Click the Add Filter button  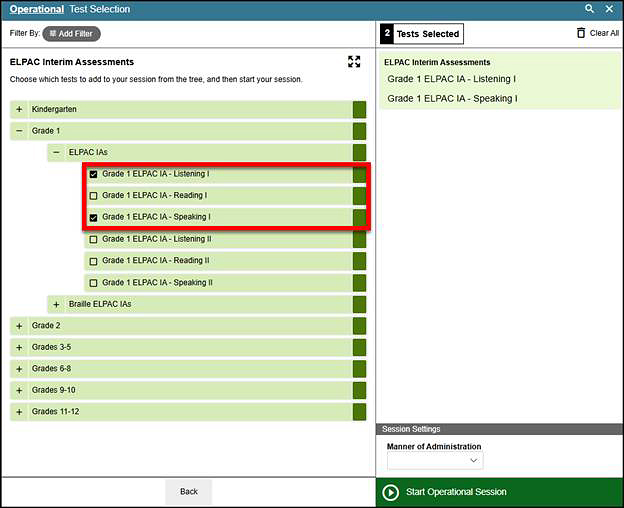tap(72, 34)
